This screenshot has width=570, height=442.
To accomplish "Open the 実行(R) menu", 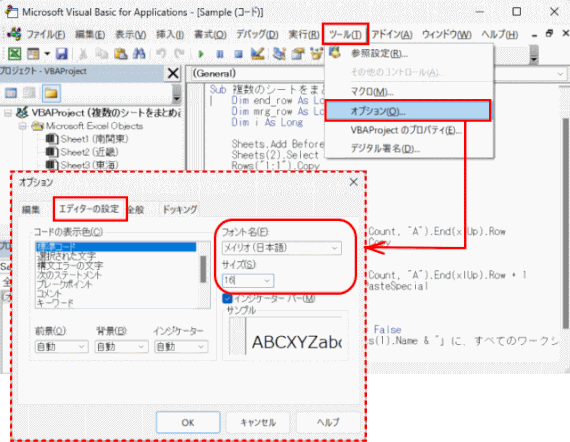I will point(304,35).
